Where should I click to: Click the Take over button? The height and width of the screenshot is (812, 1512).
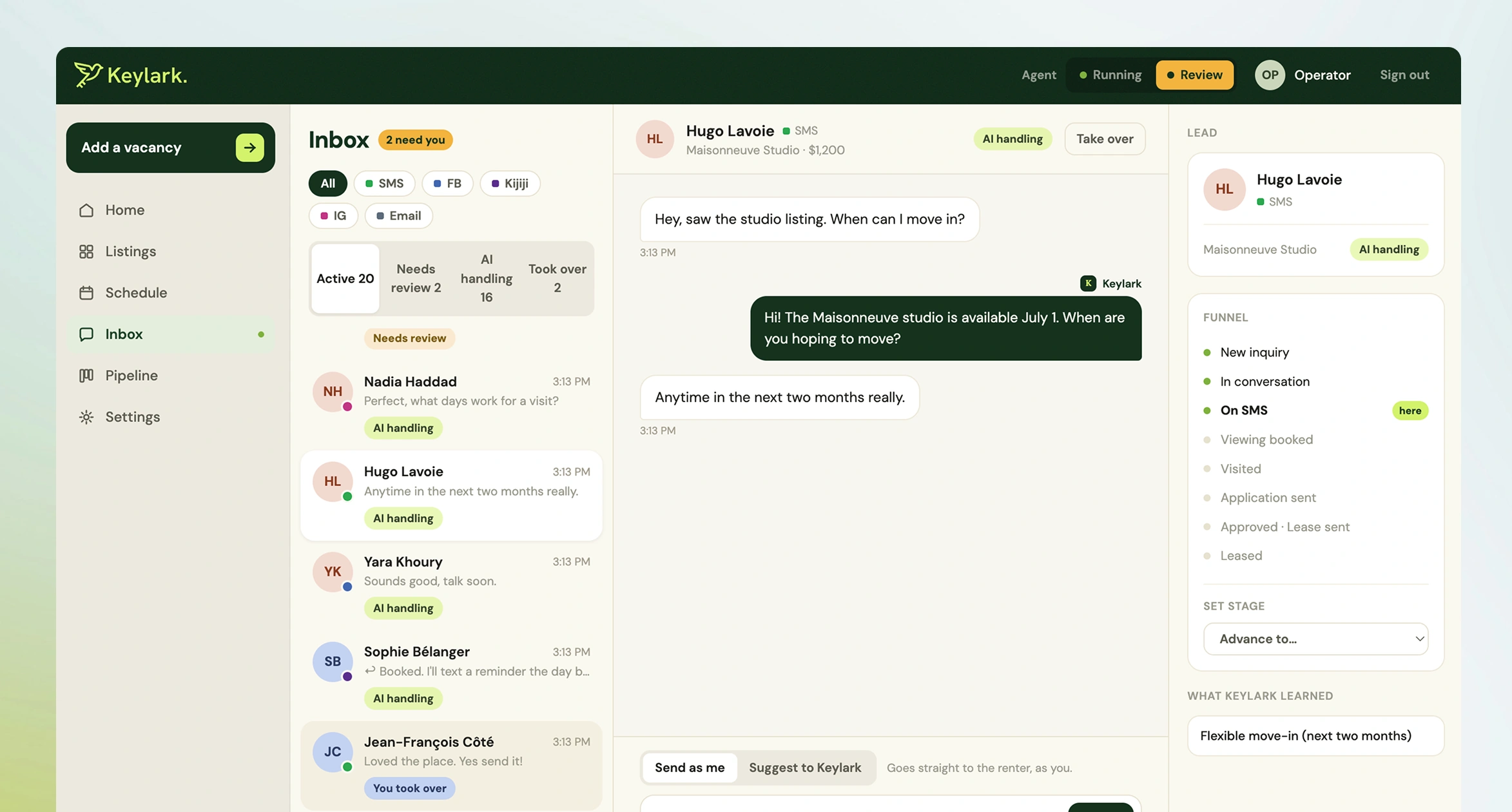1105,139
